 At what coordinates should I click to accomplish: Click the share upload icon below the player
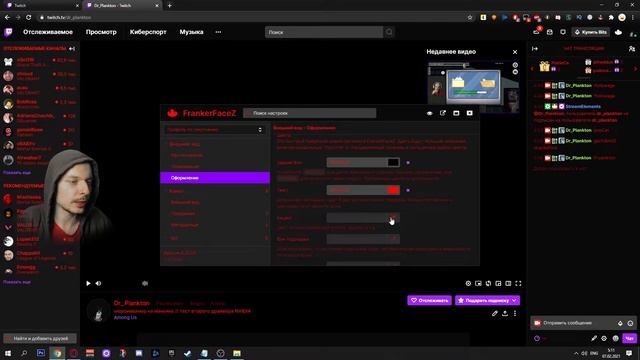tap(505, 313)
